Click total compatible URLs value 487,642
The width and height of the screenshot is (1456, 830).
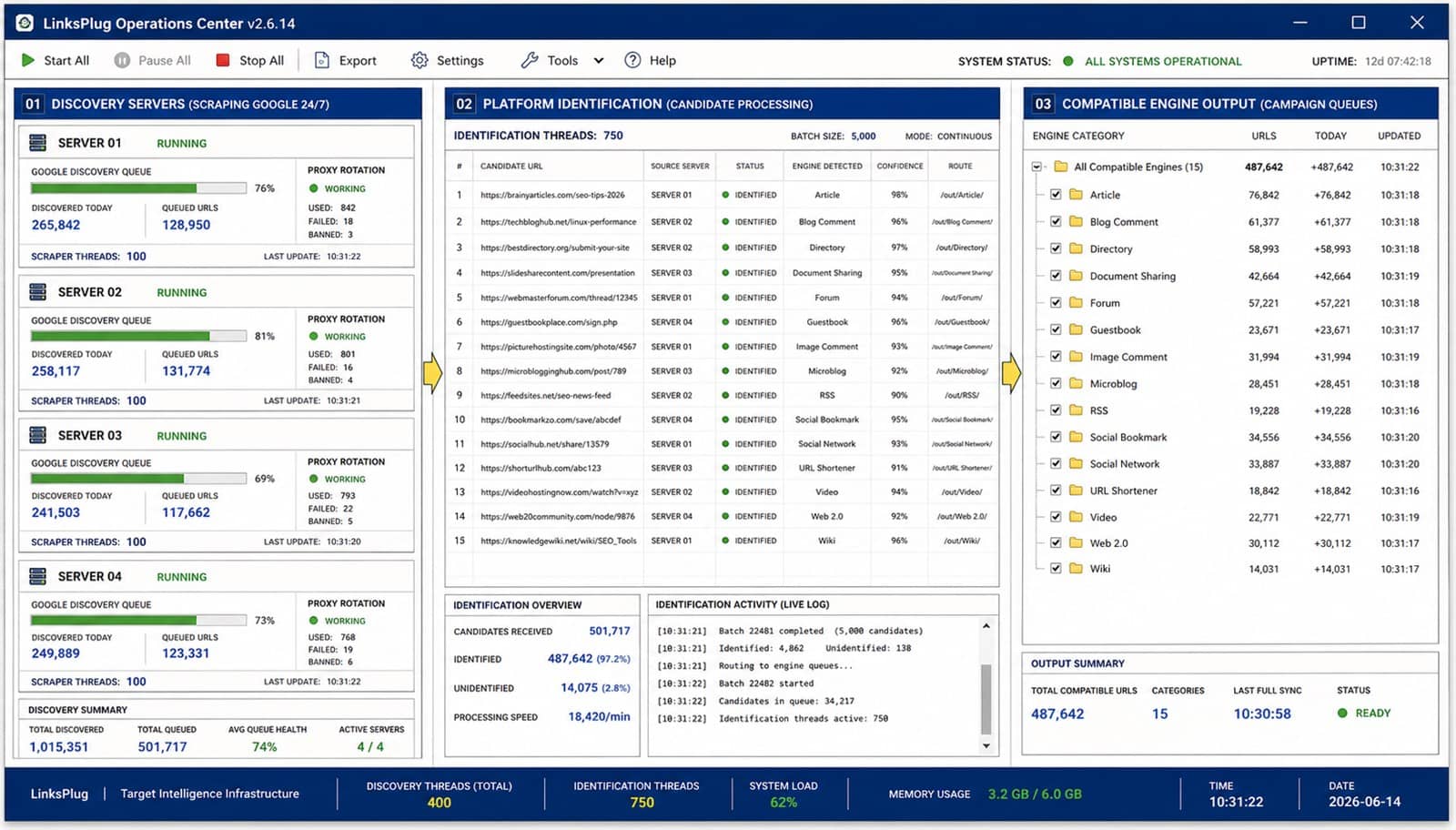[1057, 714]
